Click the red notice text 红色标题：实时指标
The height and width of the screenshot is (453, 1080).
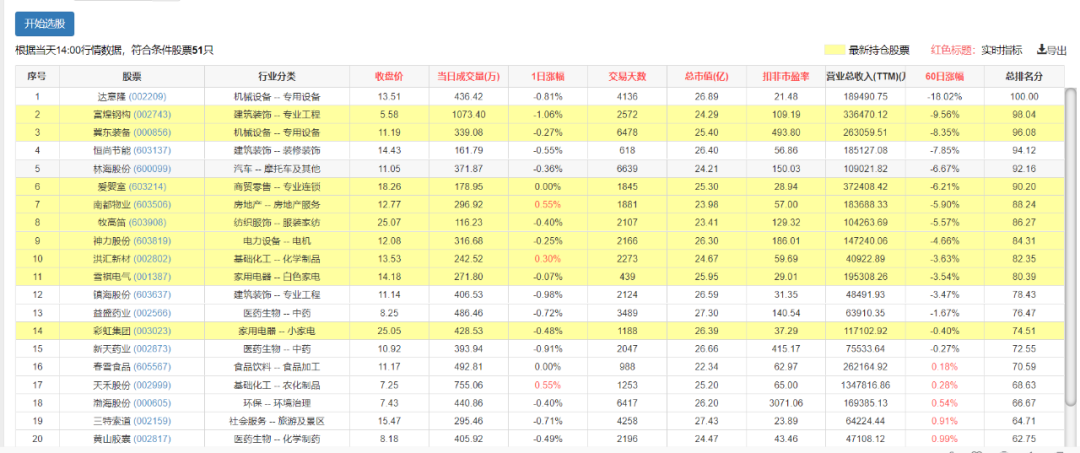pyautogui.click(x=976, y=50)
